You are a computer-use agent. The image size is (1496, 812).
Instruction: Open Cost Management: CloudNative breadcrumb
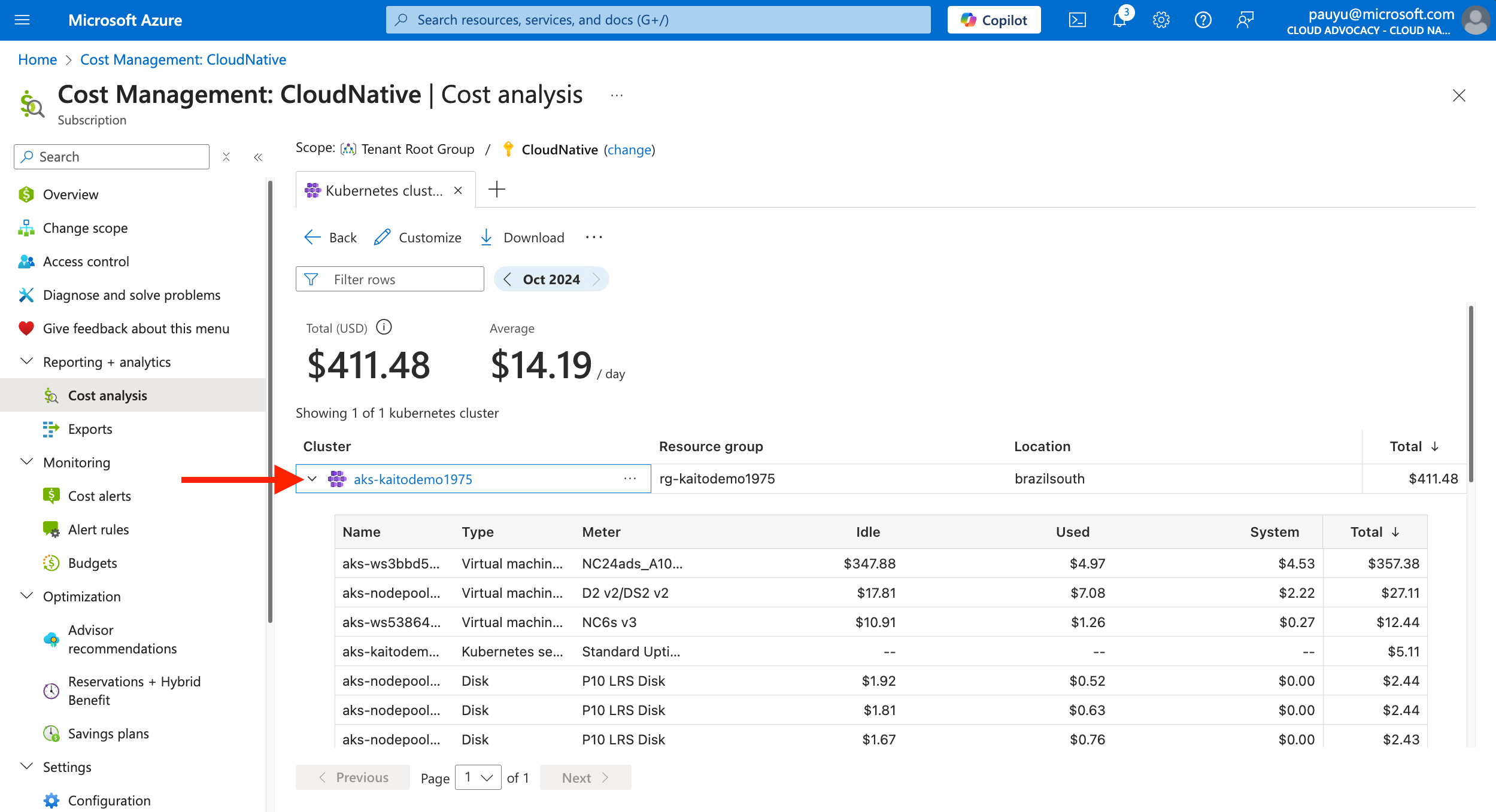pyautogui.click(x=183, y=59)
